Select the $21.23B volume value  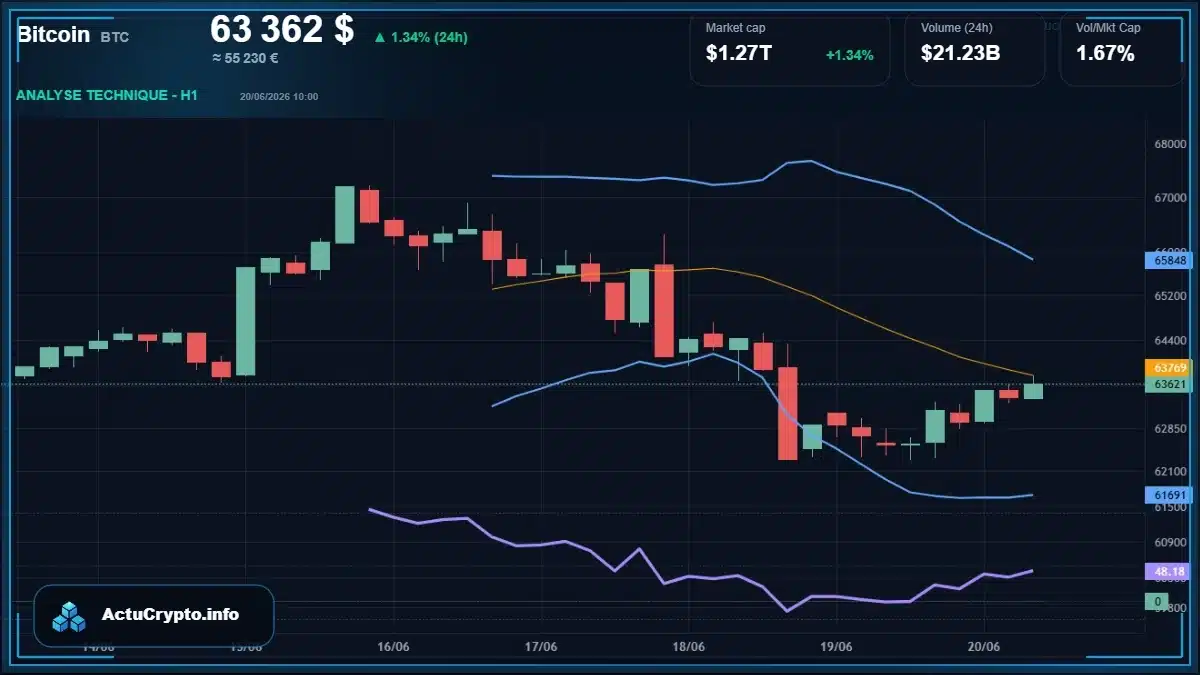960,54
